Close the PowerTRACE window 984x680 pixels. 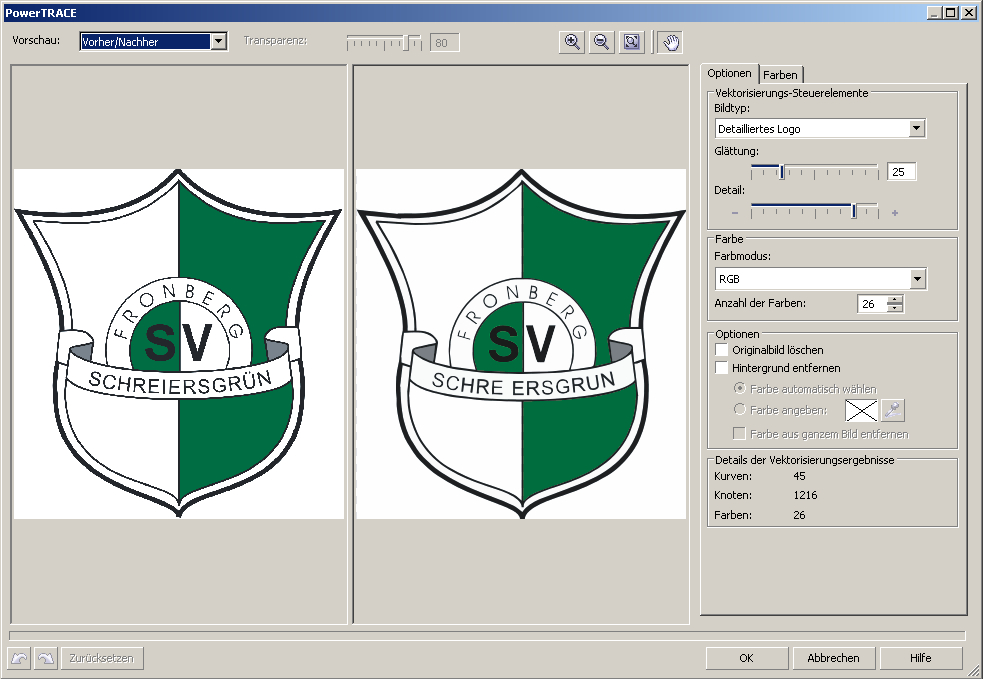pos(969,12)
